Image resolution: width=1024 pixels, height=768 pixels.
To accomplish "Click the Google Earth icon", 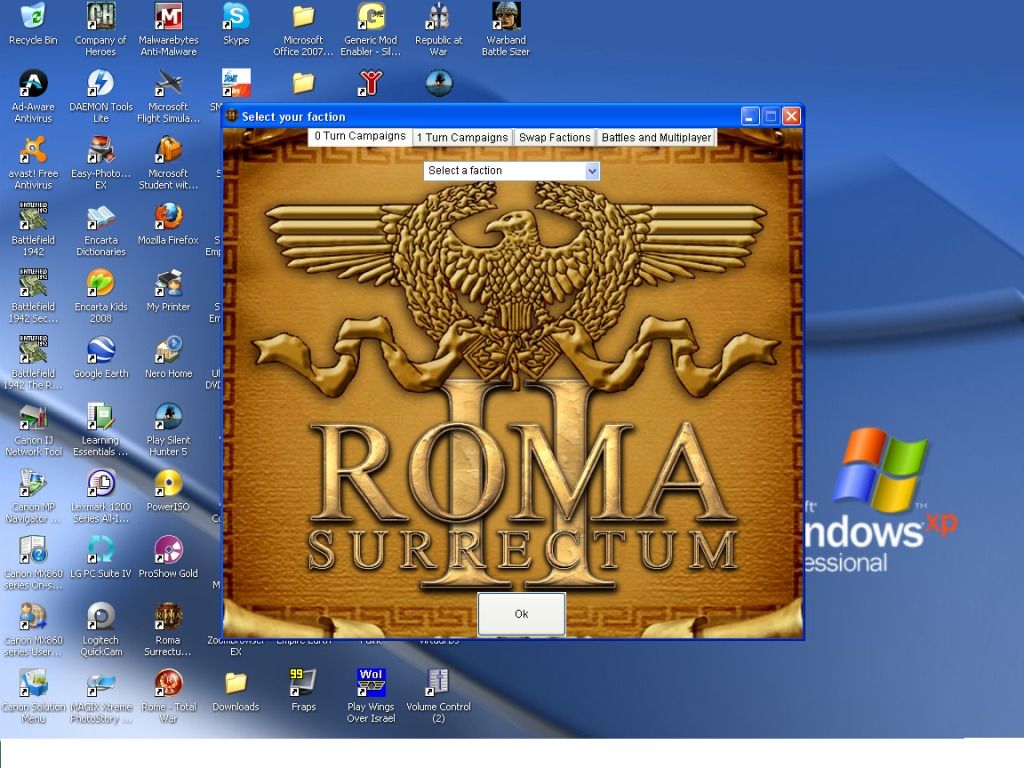I will tap(101, 352).
